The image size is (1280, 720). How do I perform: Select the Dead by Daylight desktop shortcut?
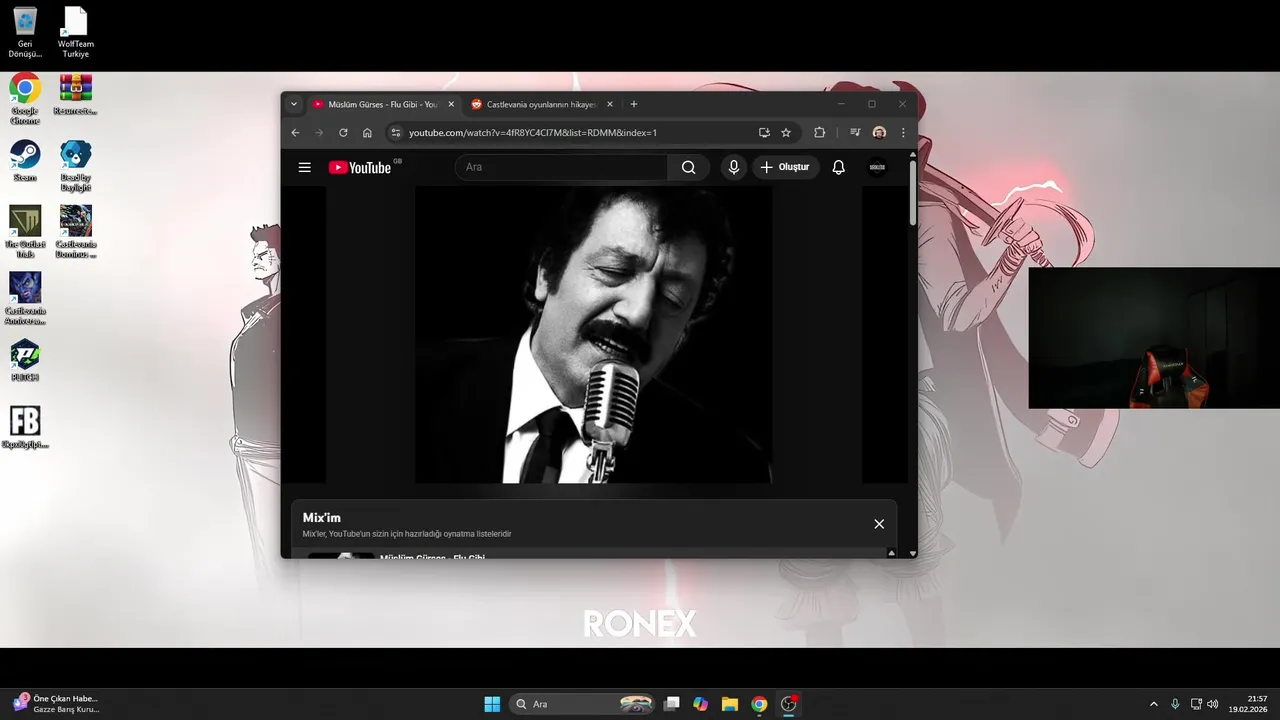tap(75, 166)
